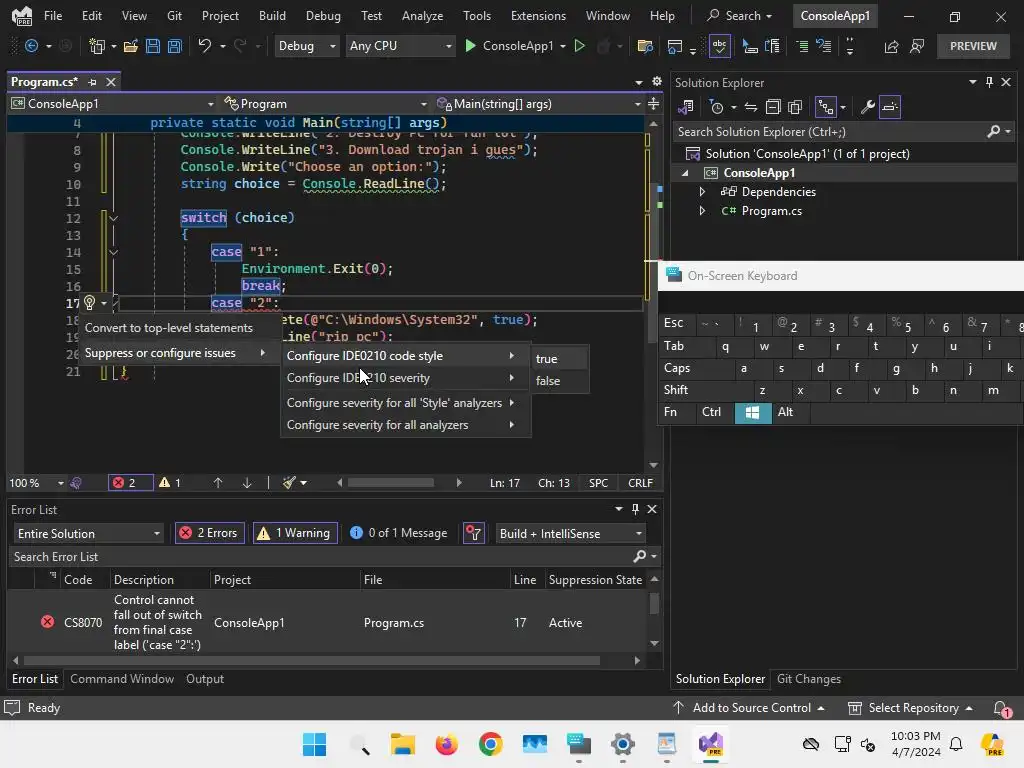
Task: Click the New Project toolbar icon
Action: pos(97,46)
